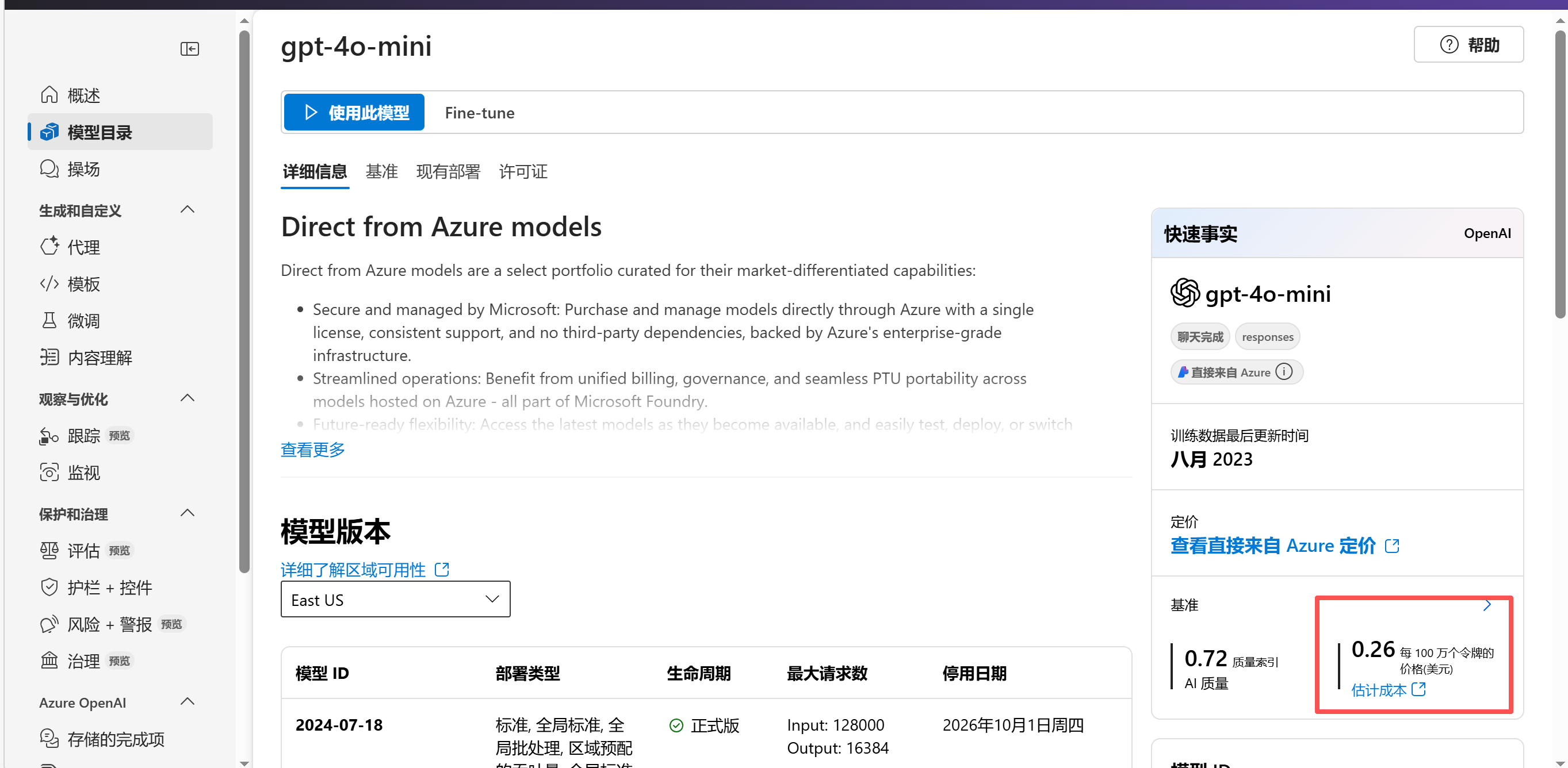Click the 护栏 + 控件 shield icon
The width and height of the screenshot is (1568, 768).
coord(49,587)
